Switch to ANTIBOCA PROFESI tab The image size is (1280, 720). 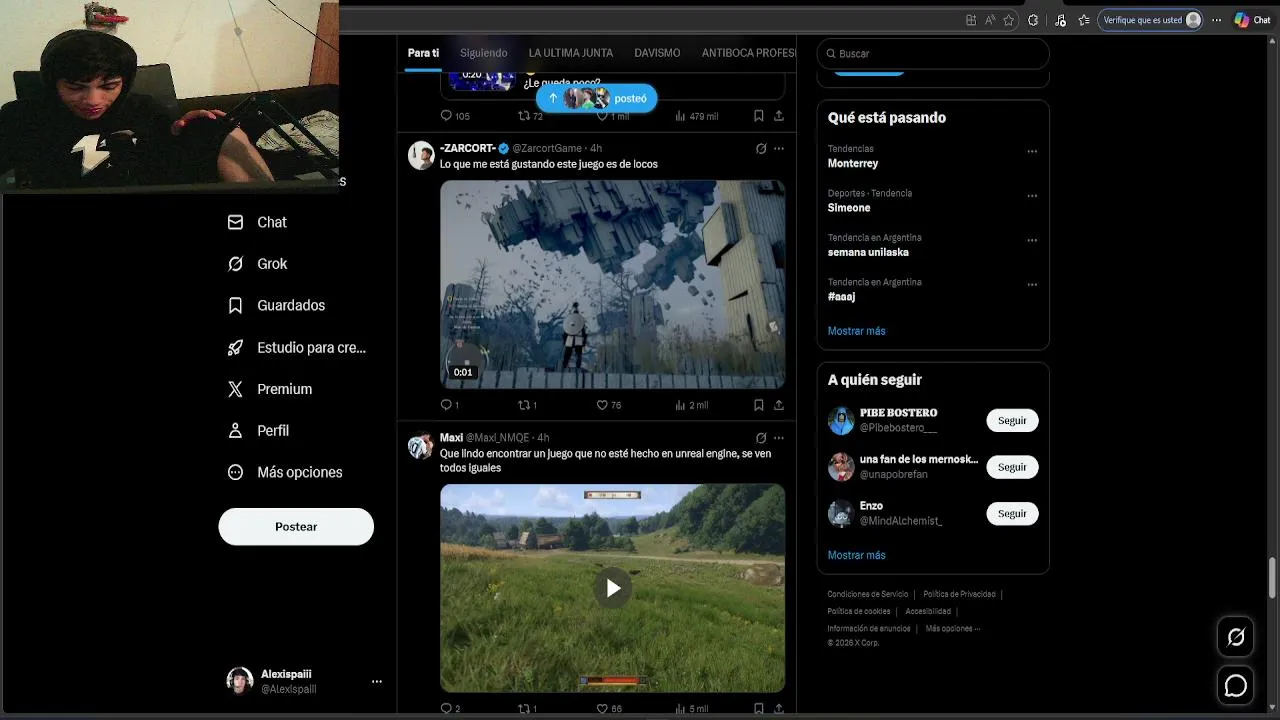(748, 53)
